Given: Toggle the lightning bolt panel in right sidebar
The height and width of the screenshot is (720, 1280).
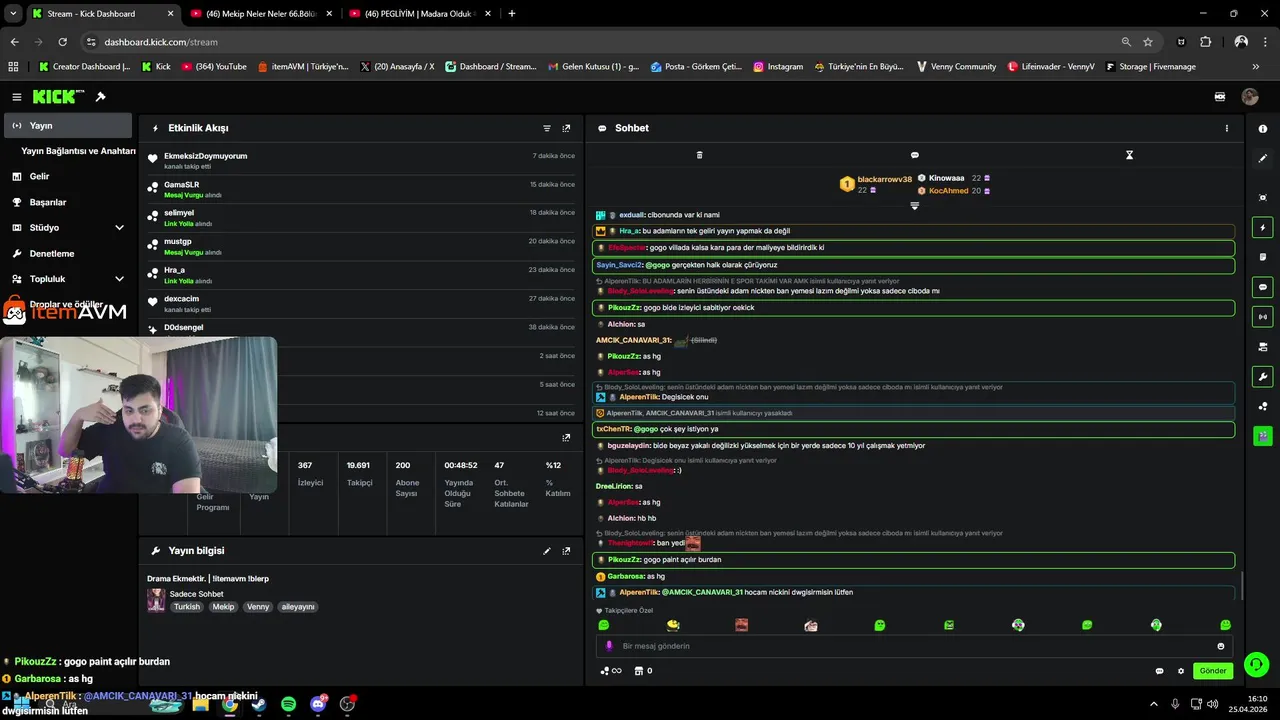Looking at the screenshot, I should (1263, 228).
